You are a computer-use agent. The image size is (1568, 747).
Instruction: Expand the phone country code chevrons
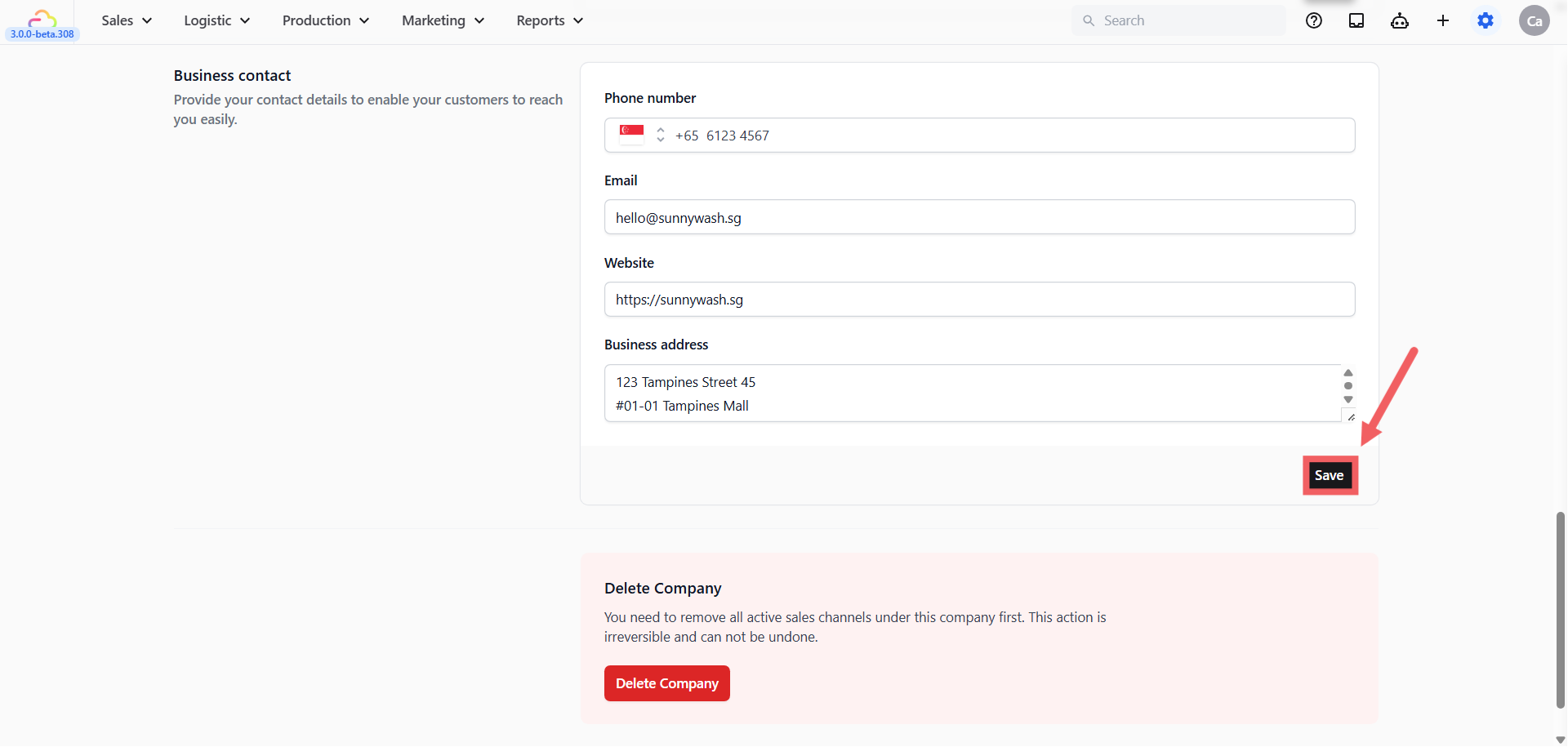(660, 135)
